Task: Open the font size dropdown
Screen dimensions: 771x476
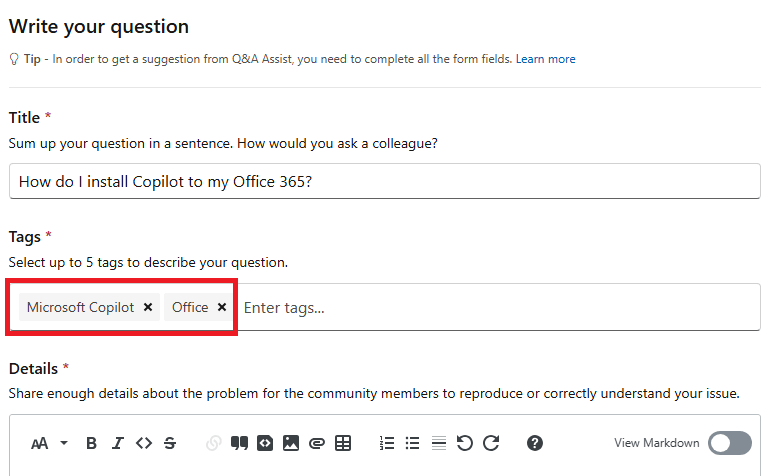Action: 50,443
